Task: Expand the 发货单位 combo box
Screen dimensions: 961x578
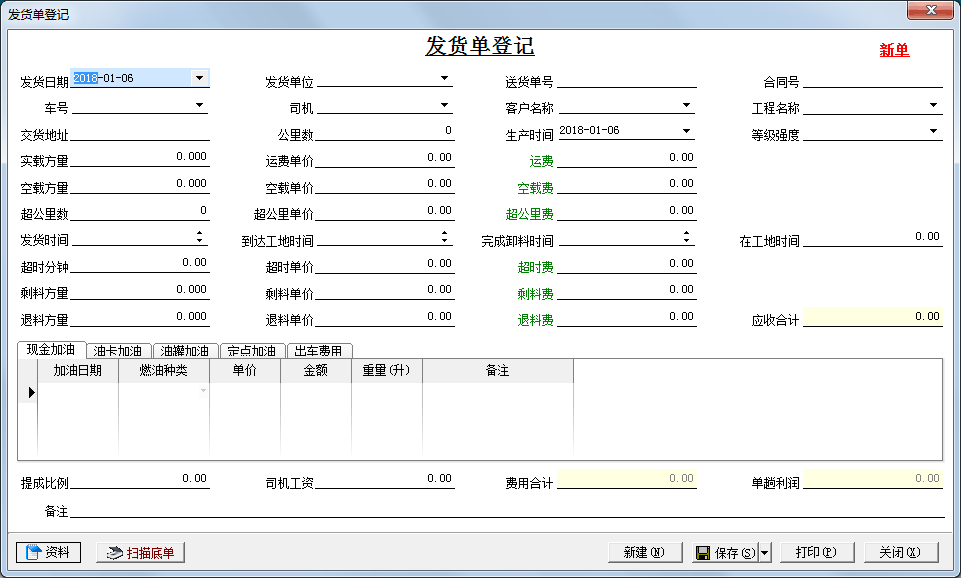Action: click(x=444, y=78)
